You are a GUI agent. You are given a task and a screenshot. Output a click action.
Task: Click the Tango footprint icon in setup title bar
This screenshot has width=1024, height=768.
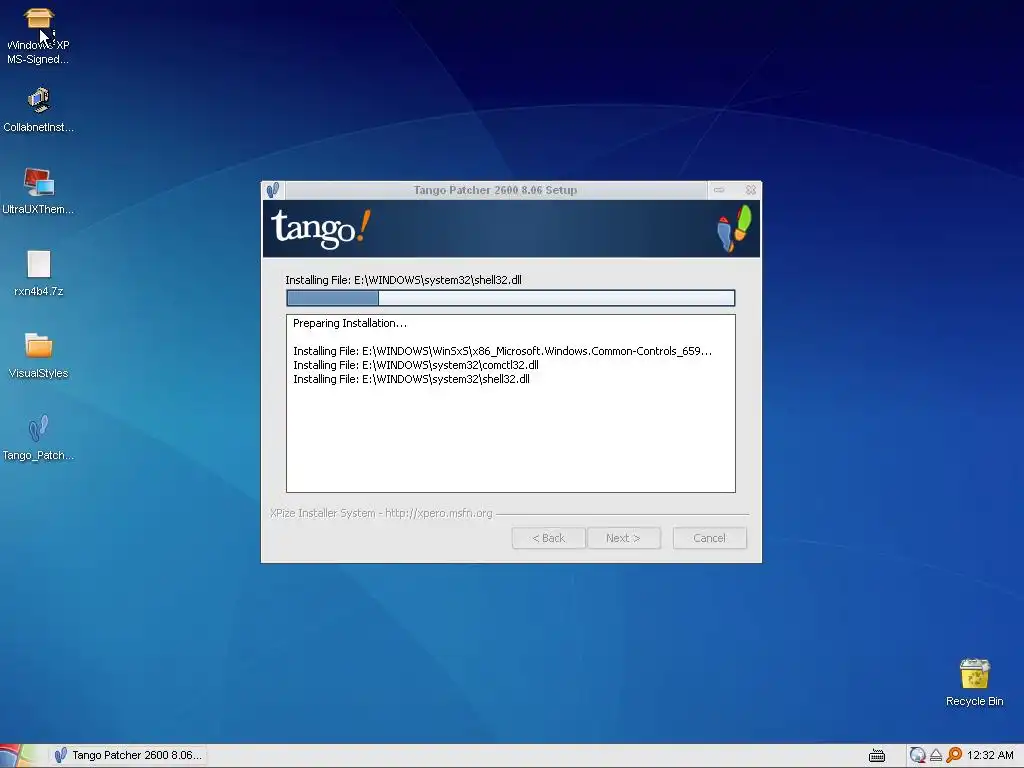pyautogui.click(x=272, y=190)
